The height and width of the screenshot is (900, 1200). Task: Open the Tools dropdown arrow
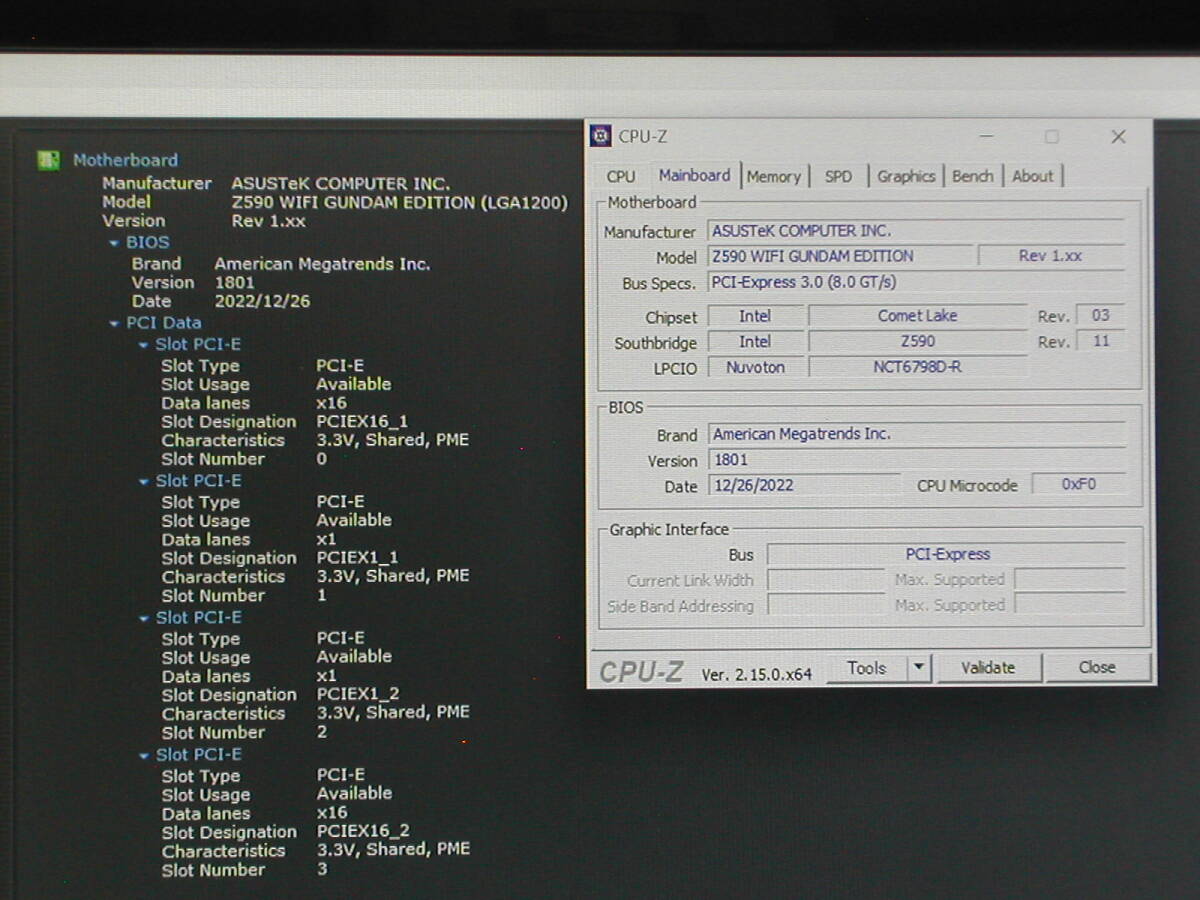[x=919, y=668]
